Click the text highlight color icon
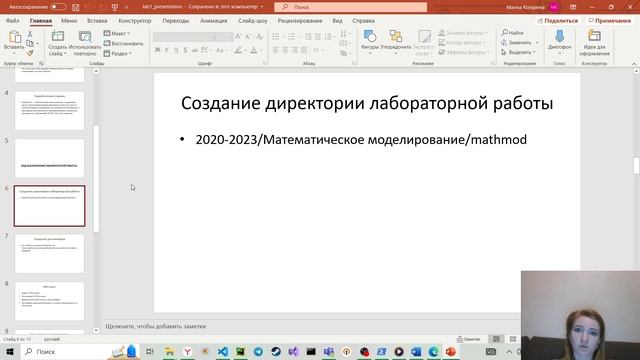The image size is (640, 360). pos(238,50)
